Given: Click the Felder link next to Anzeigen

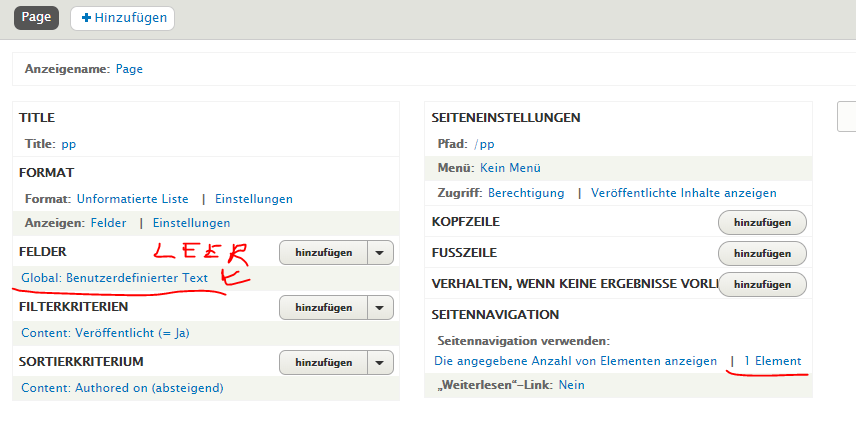Looking at the screenshot, I should [108, 223].
